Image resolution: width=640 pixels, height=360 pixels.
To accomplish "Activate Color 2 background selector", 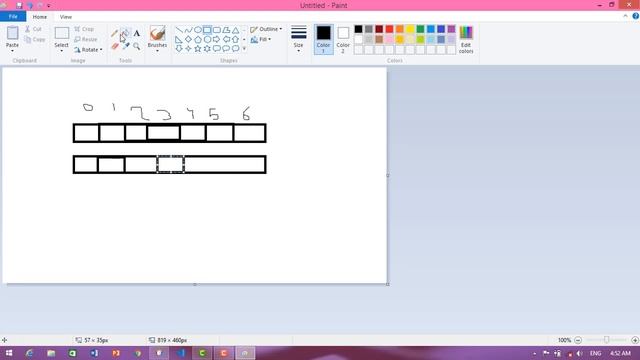I will pyautogui.click(x=343, y=39).
